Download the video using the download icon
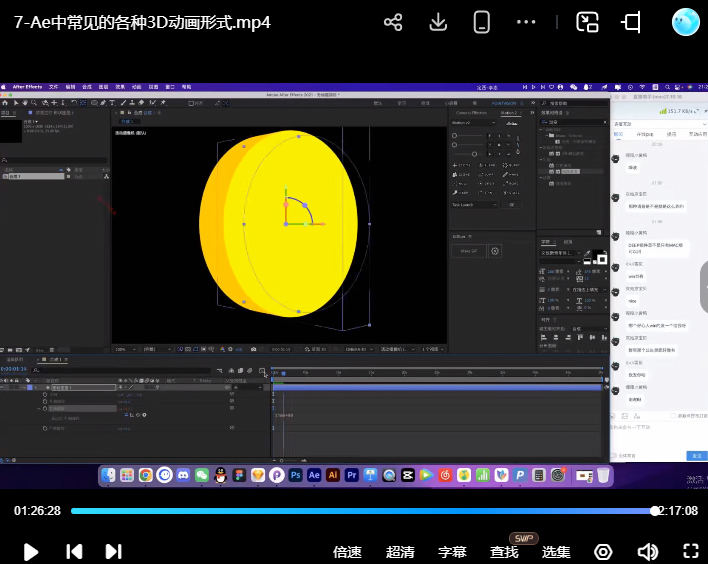708x564 pixels. [437, 22]
